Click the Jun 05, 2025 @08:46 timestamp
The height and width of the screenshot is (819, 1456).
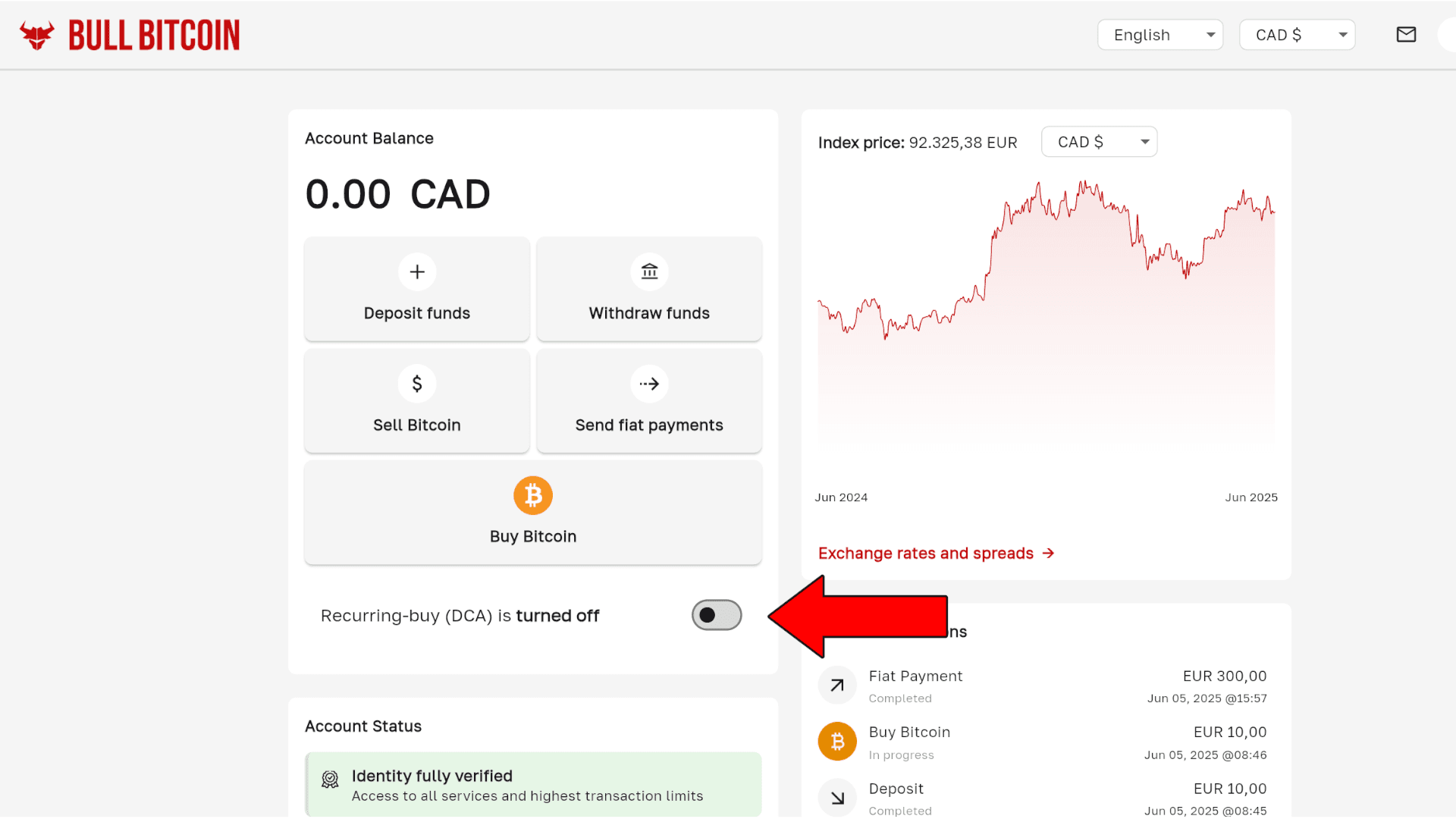click(1205, 755)
